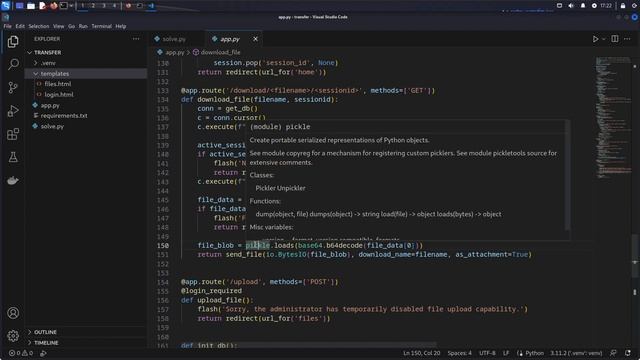This screenshot has width=640, height=360.
Task: Click the lock screen icon in panel
Action: point(623,6)
